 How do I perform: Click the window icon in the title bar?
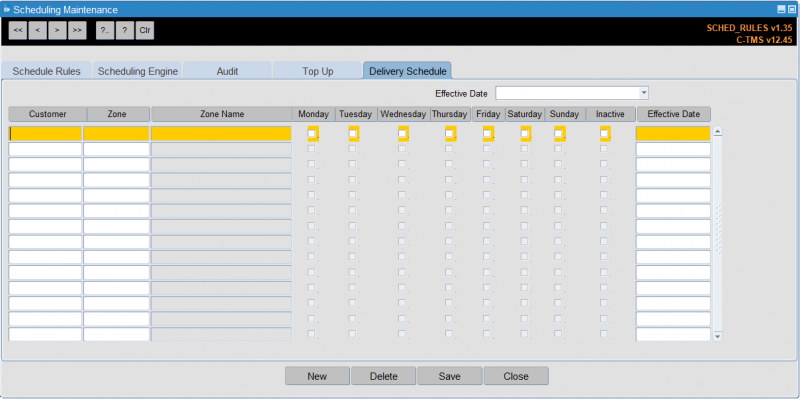coord(7,10)
